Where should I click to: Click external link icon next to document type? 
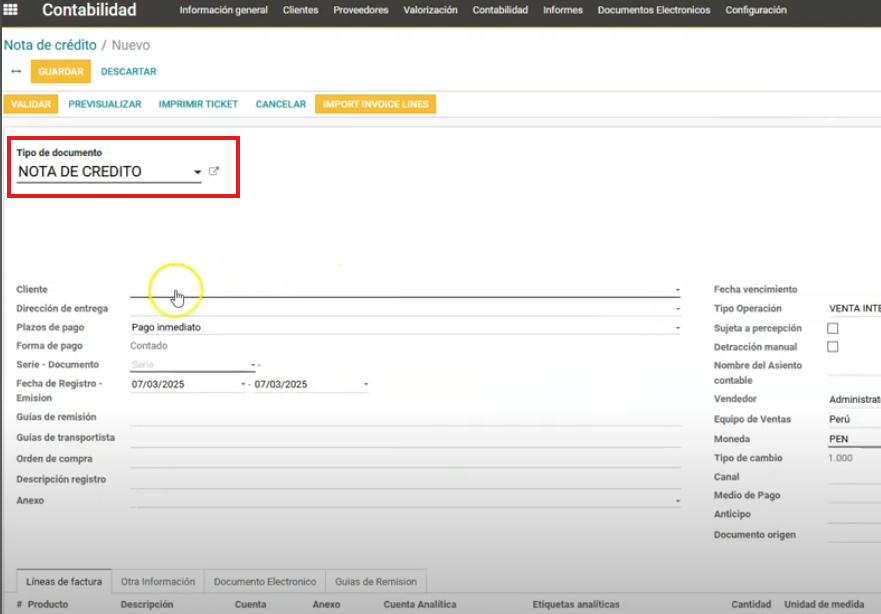coord(214,171)
